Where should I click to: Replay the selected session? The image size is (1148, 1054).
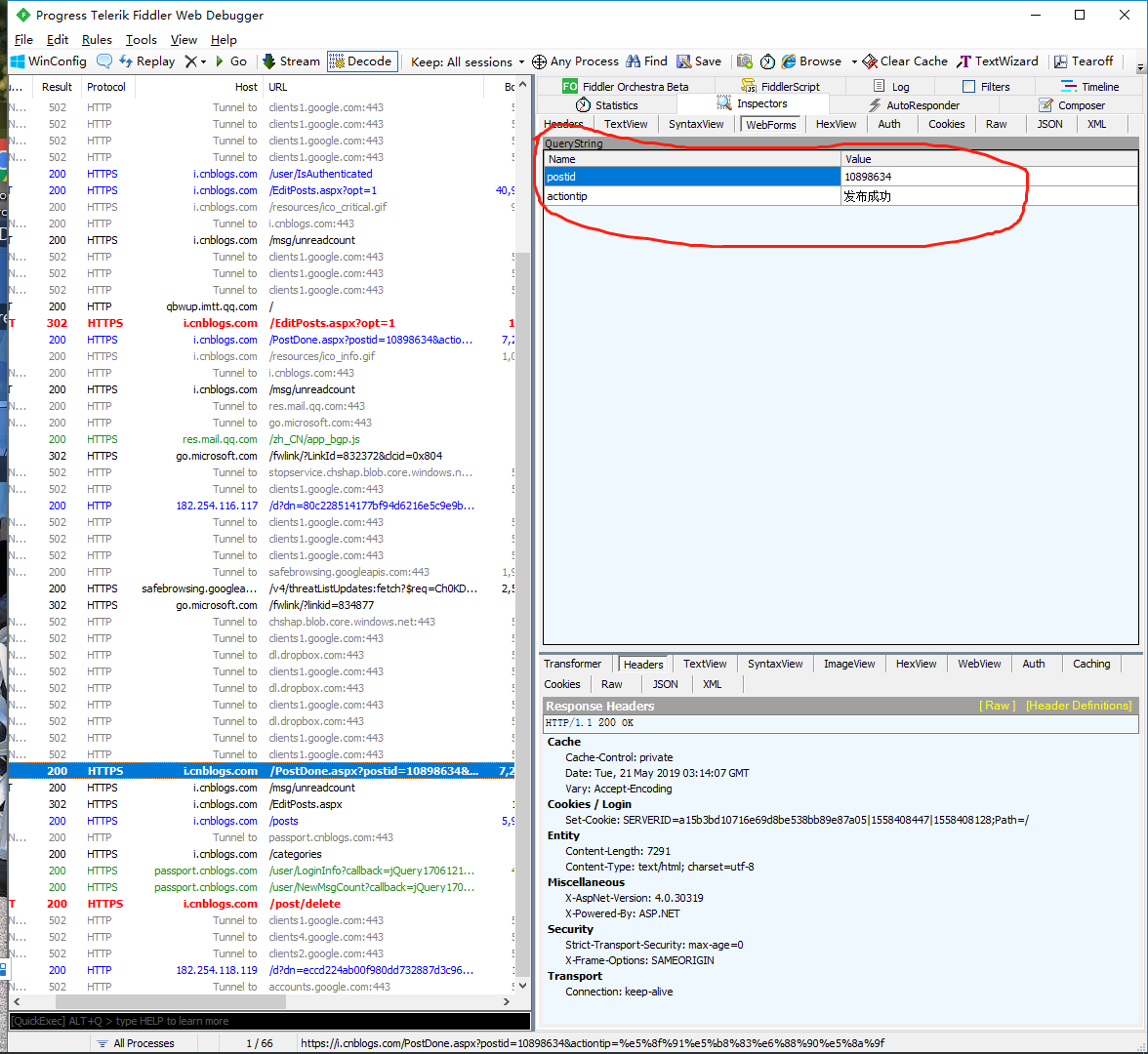(146, 61)
